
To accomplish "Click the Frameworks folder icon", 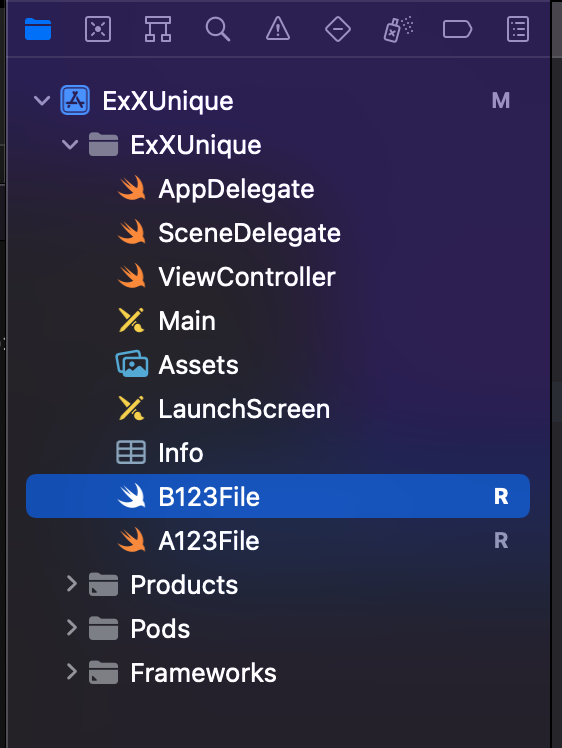I will (104, 672).
